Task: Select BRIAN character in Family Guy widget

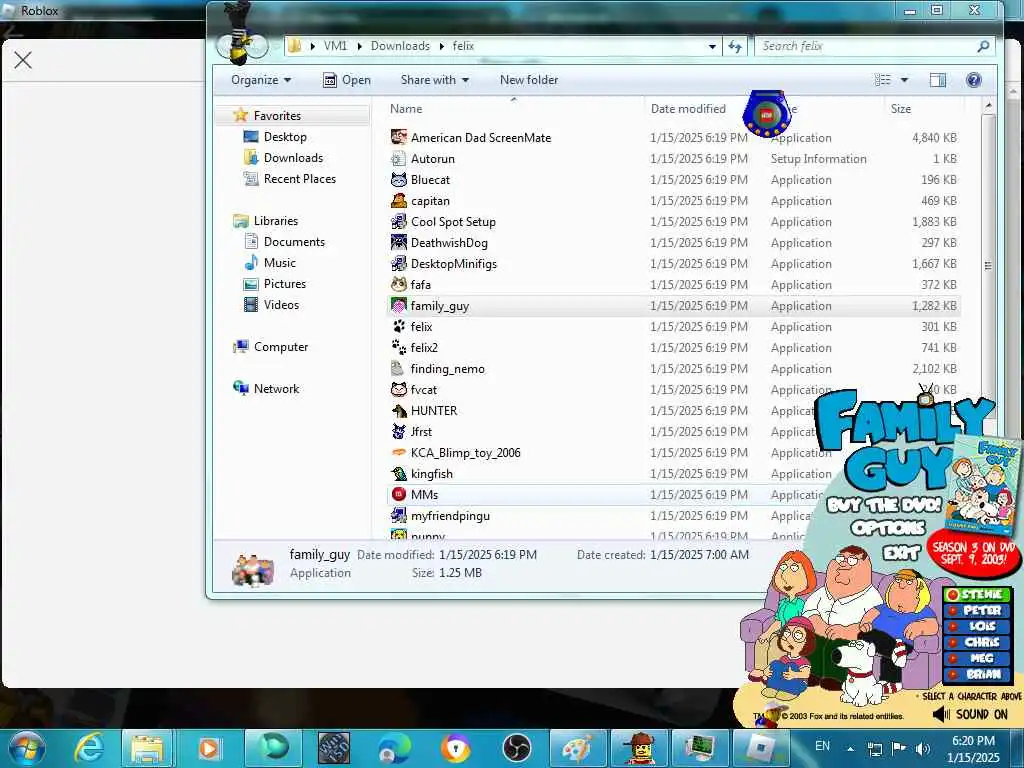Action: click(x=978, y=674)
